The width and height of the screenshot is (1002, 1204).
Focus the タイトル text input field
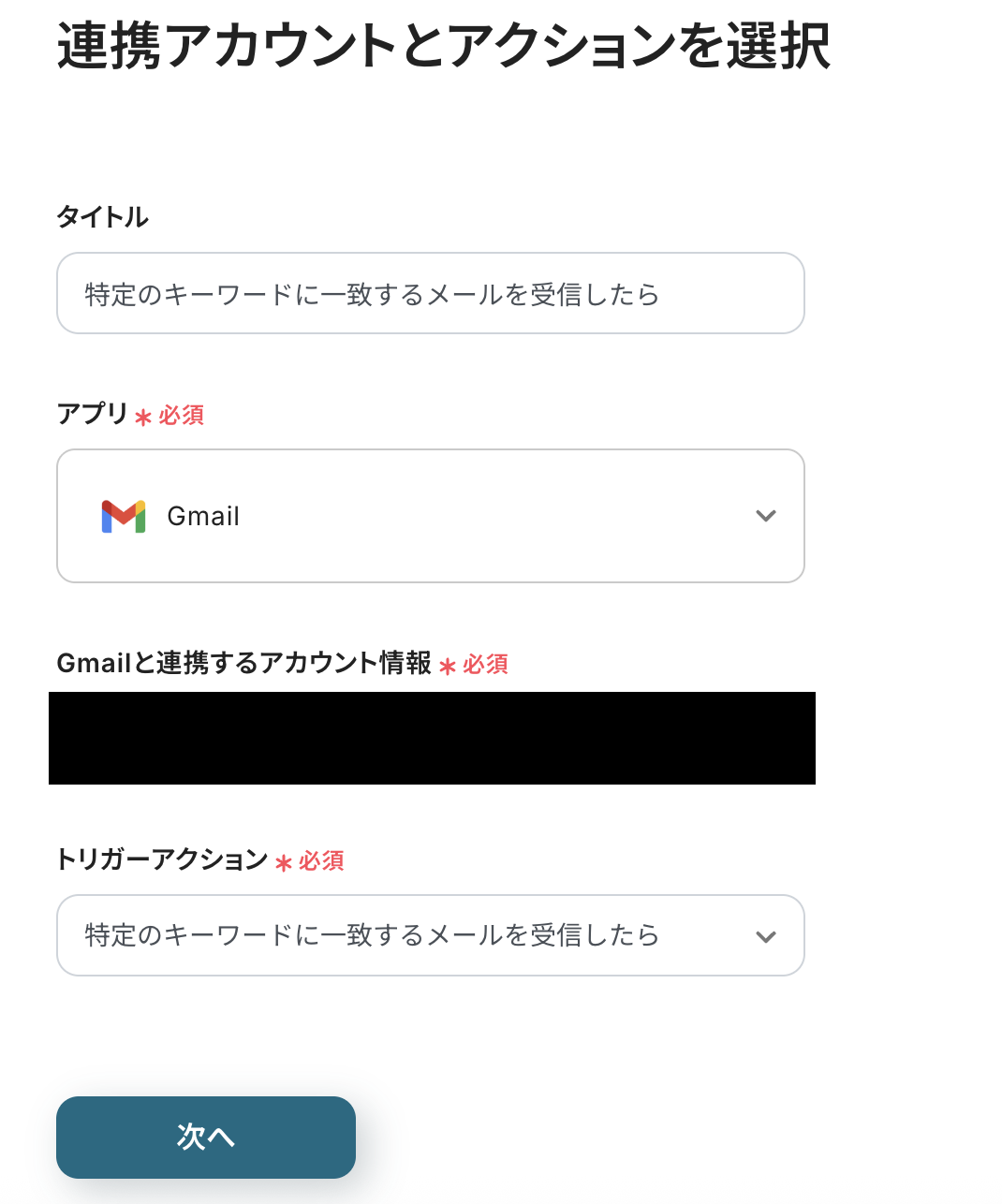coord(430,293)
